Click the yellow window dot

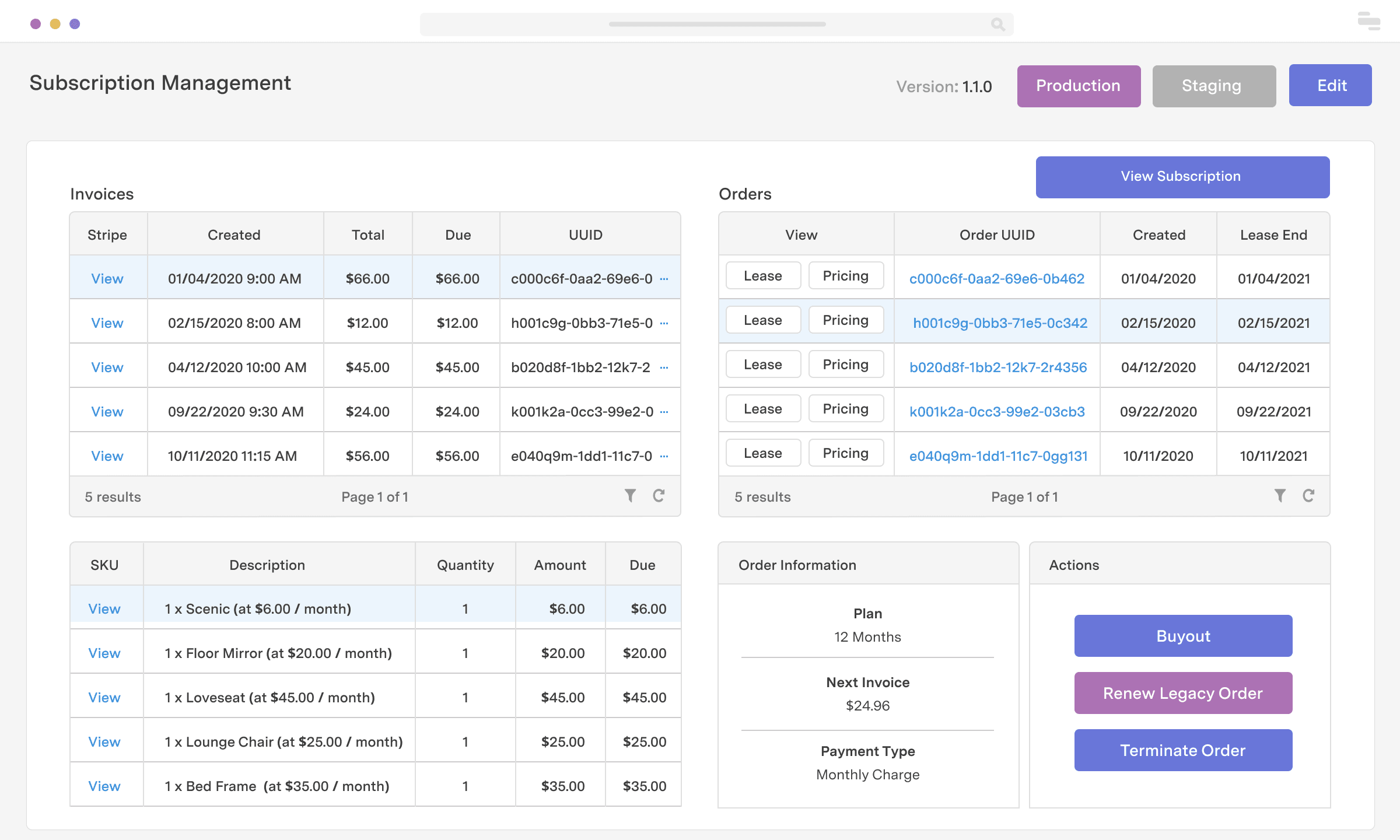(55, 23)
